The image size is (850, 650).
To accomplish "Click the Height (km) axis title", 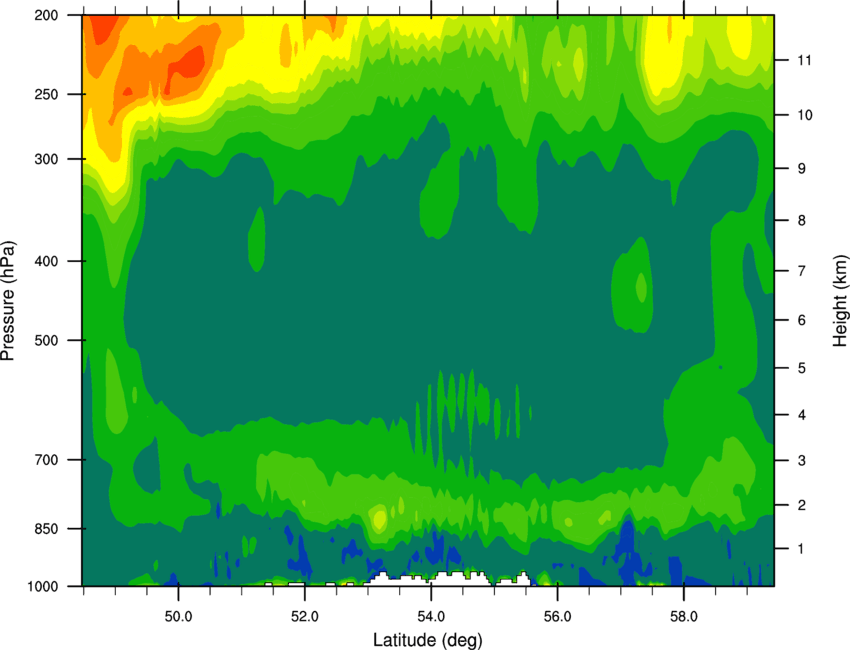I will pos(840,301).
